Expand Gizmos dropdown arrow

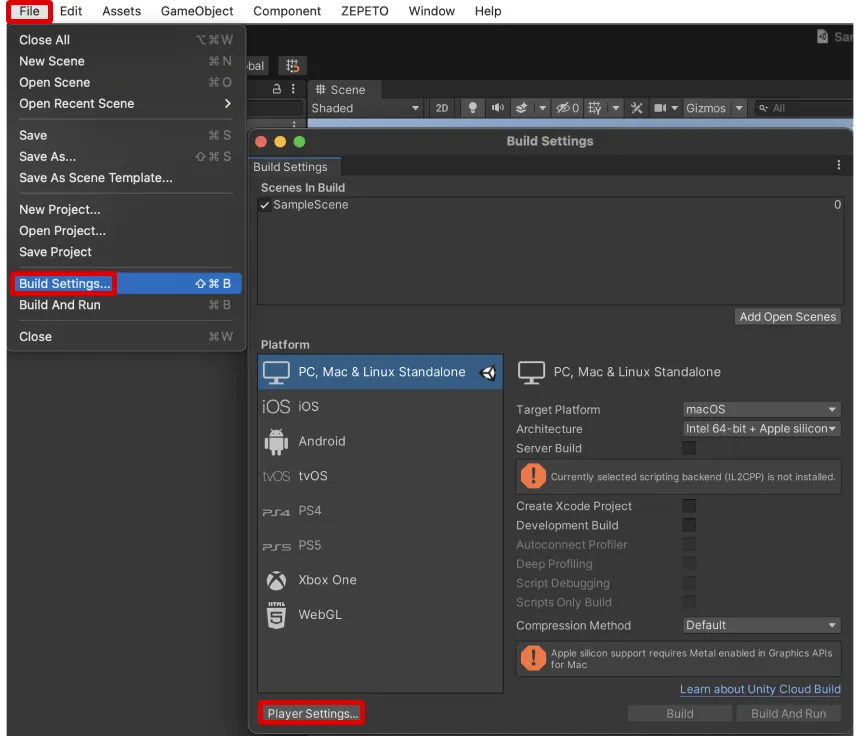click(739, 108)
